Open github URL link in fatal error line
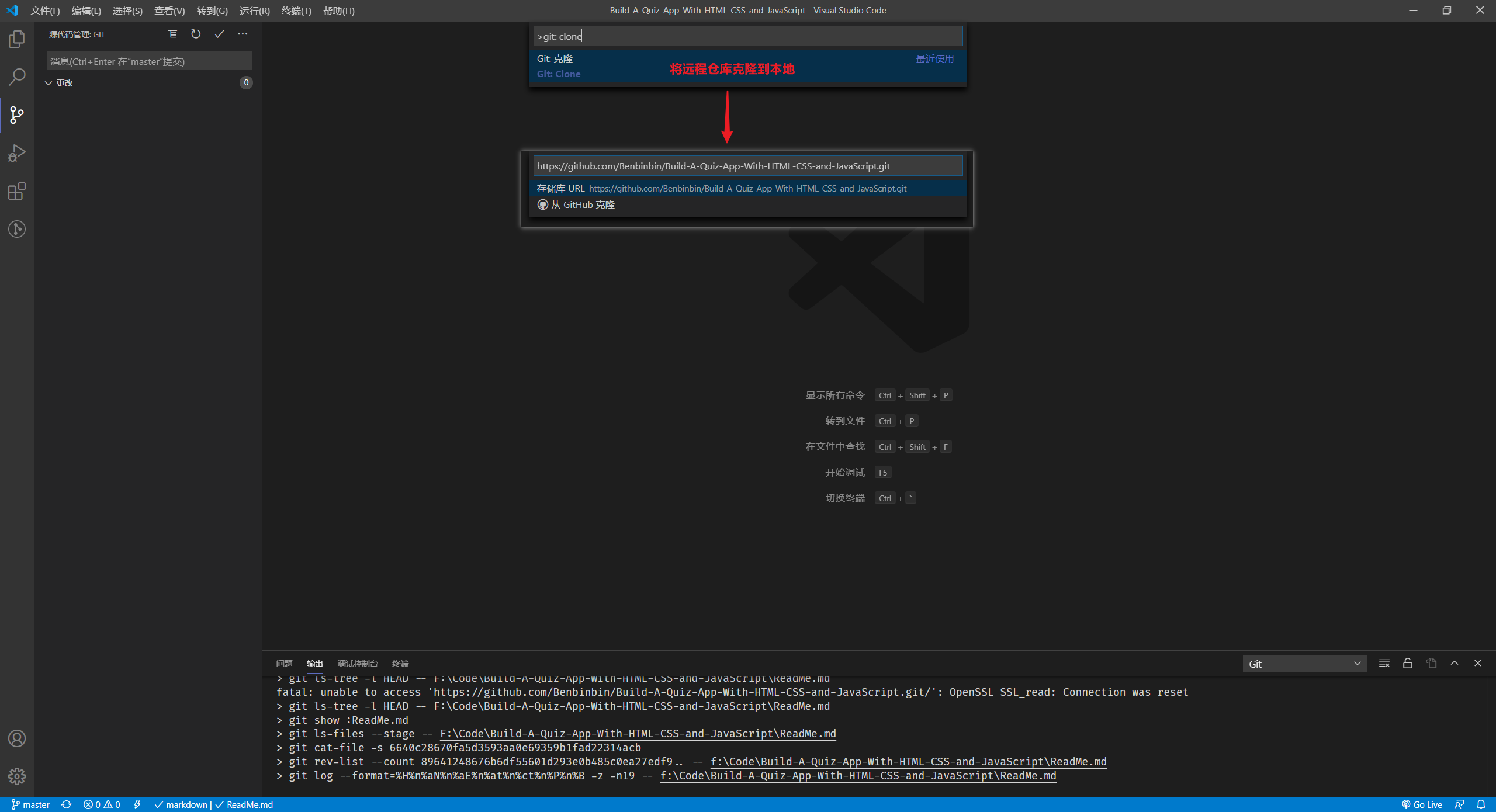1496x812 pixels. (681, 692)
